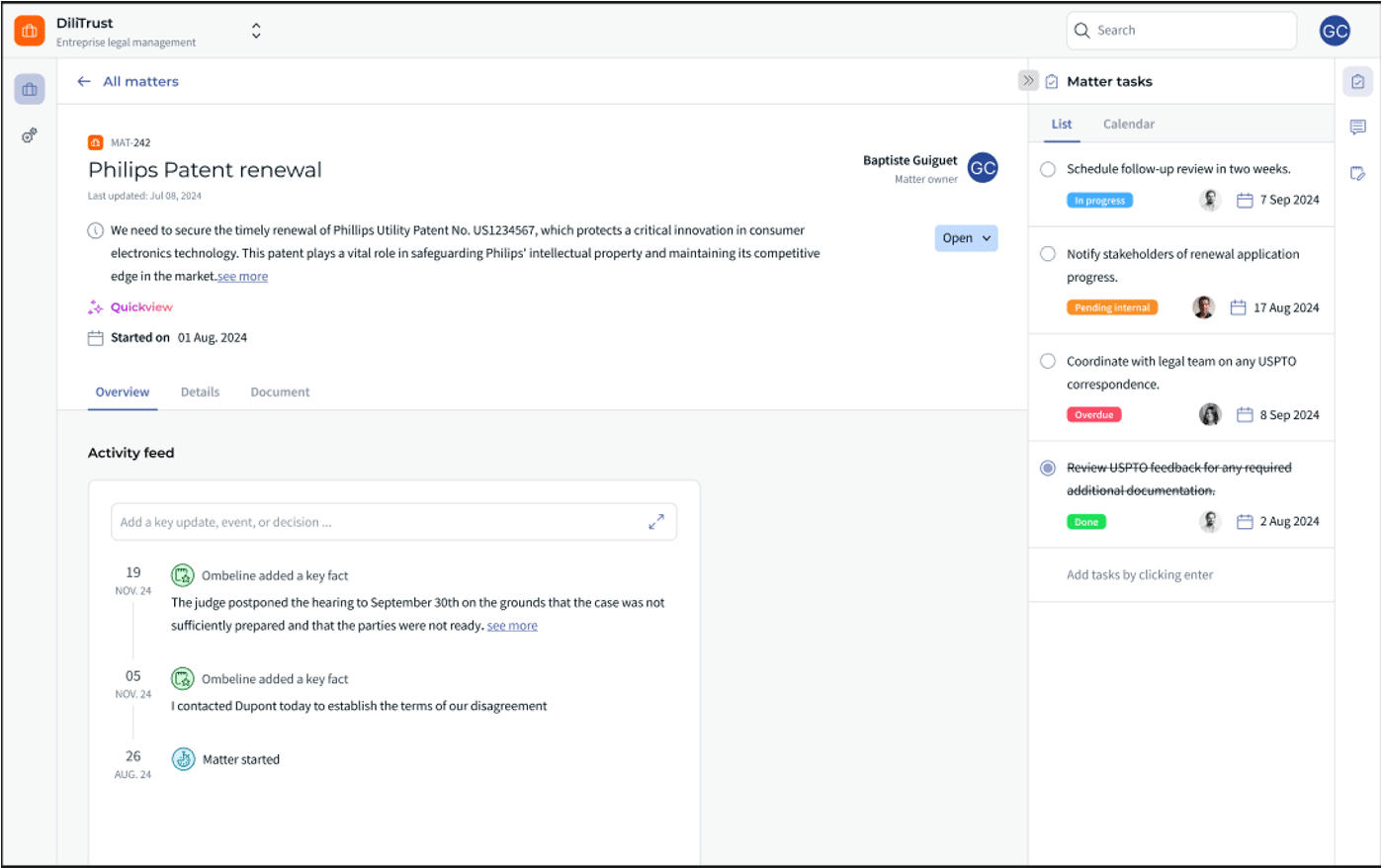Click calendar icon next to 17 Aug 2024

click(x=1238, y=307)
